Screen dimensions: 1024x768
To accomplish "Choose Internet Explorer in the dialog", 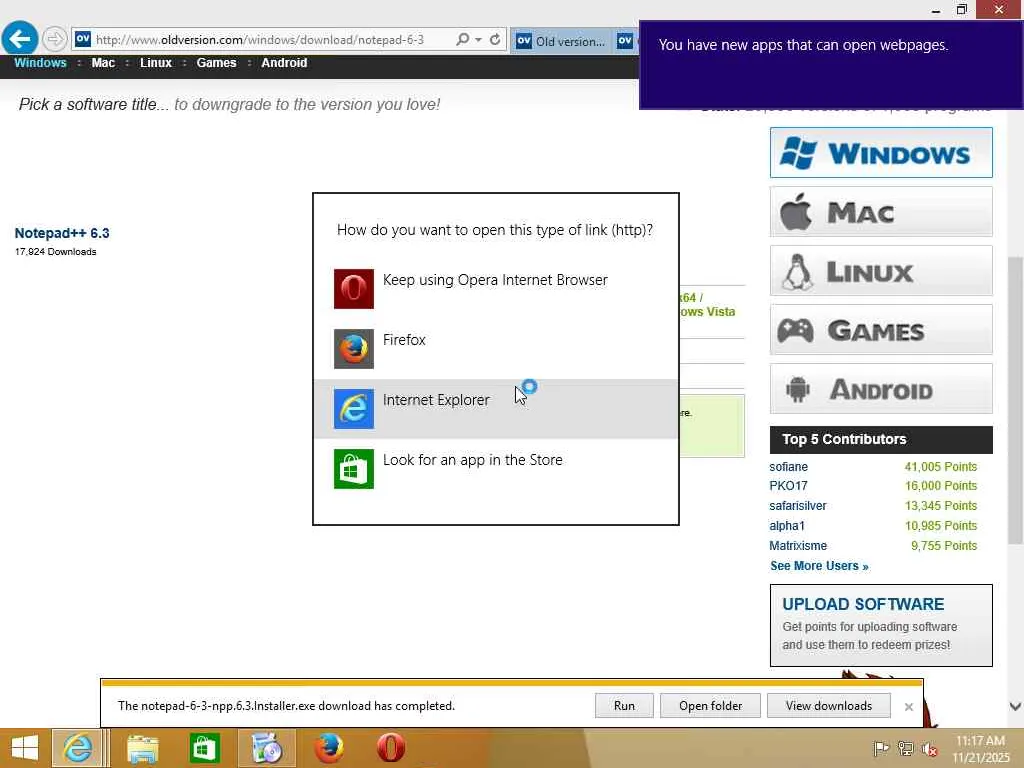I will coord(496,409).
